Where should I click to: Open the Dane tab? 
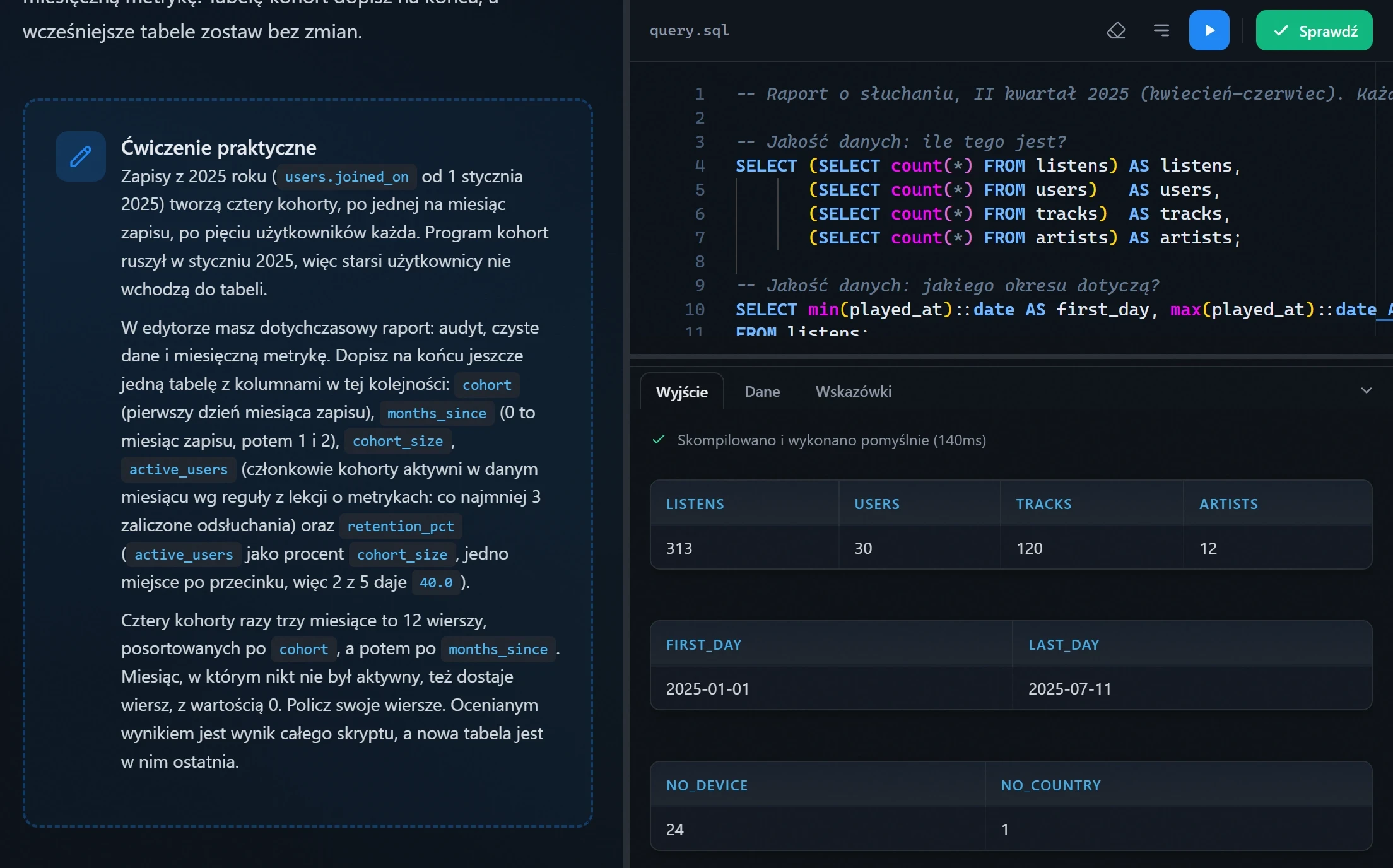762,392
